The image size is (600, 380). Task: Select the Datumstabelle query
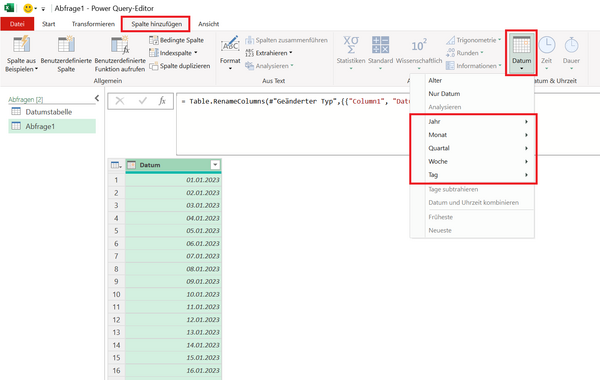52,112
